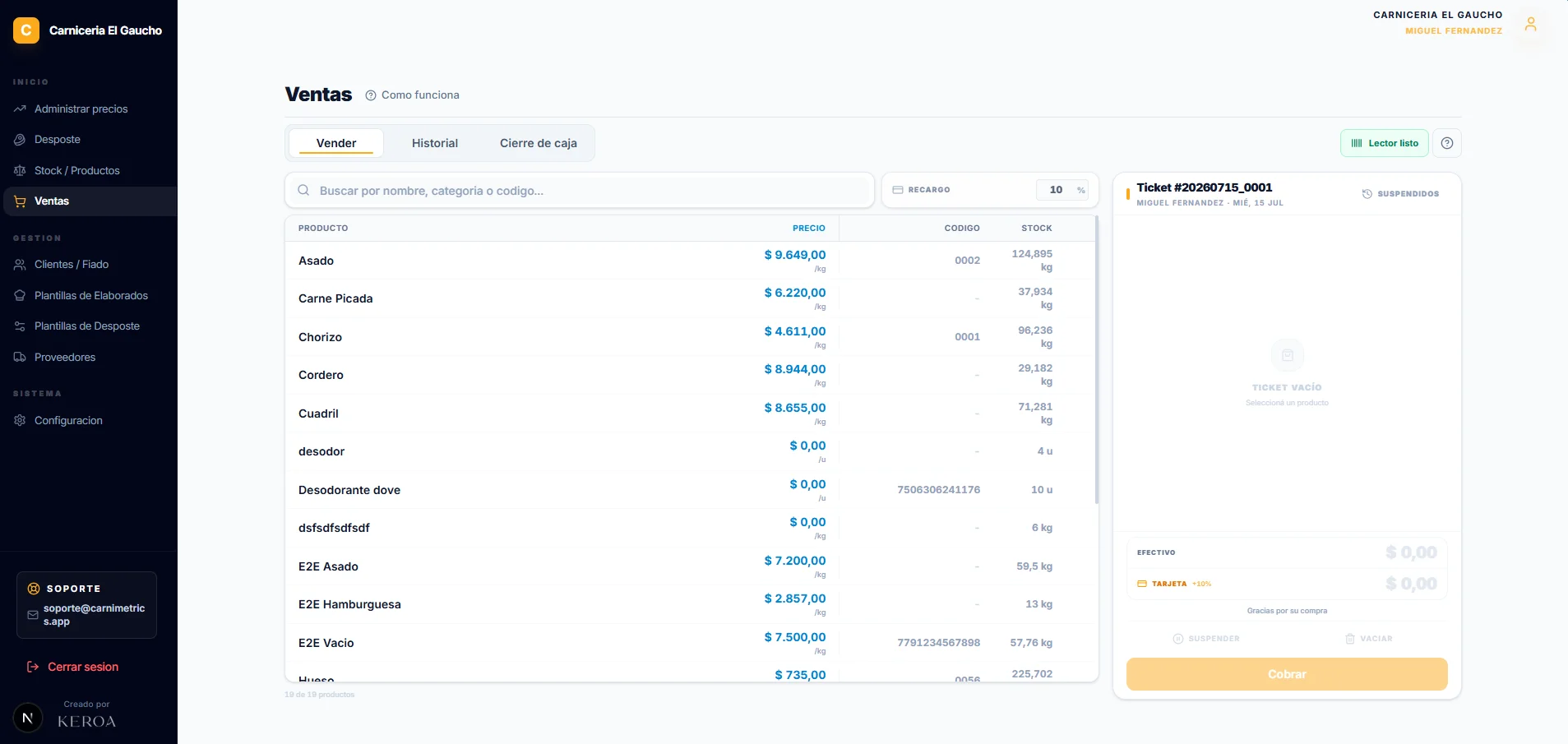Sort by Precio column header

pos(809,229)
